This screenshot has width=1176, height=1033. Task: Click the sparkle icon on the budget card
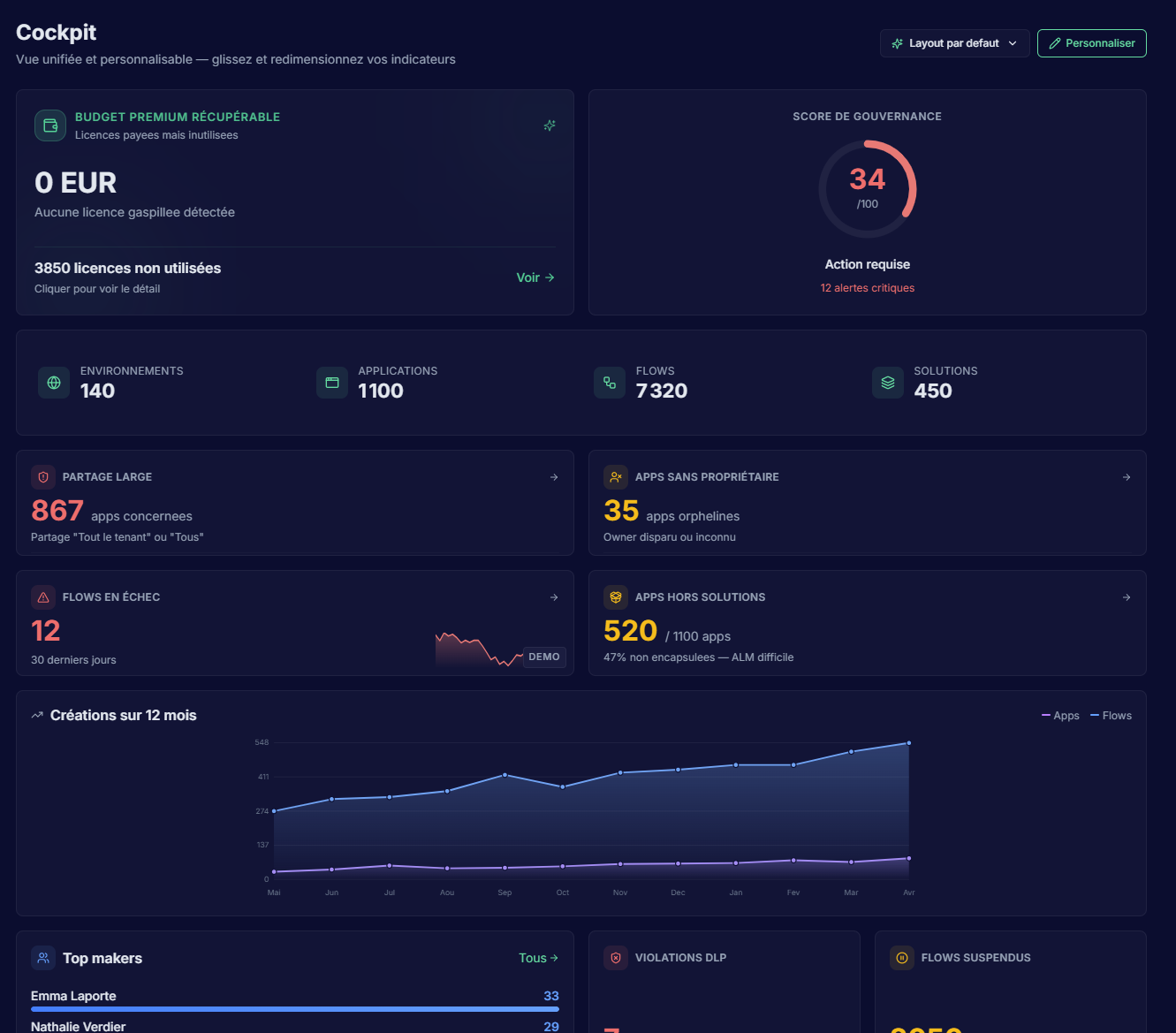coord(550,125)
